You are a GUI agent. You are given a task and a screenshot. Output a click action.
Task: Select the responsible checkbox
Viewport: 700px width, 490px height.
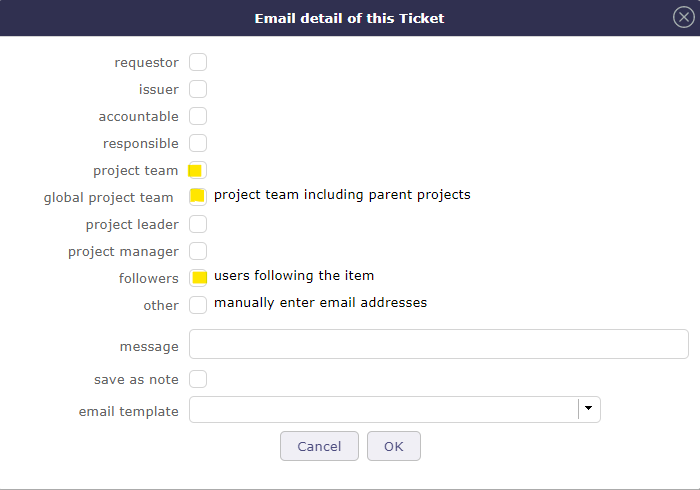point(198,144)
